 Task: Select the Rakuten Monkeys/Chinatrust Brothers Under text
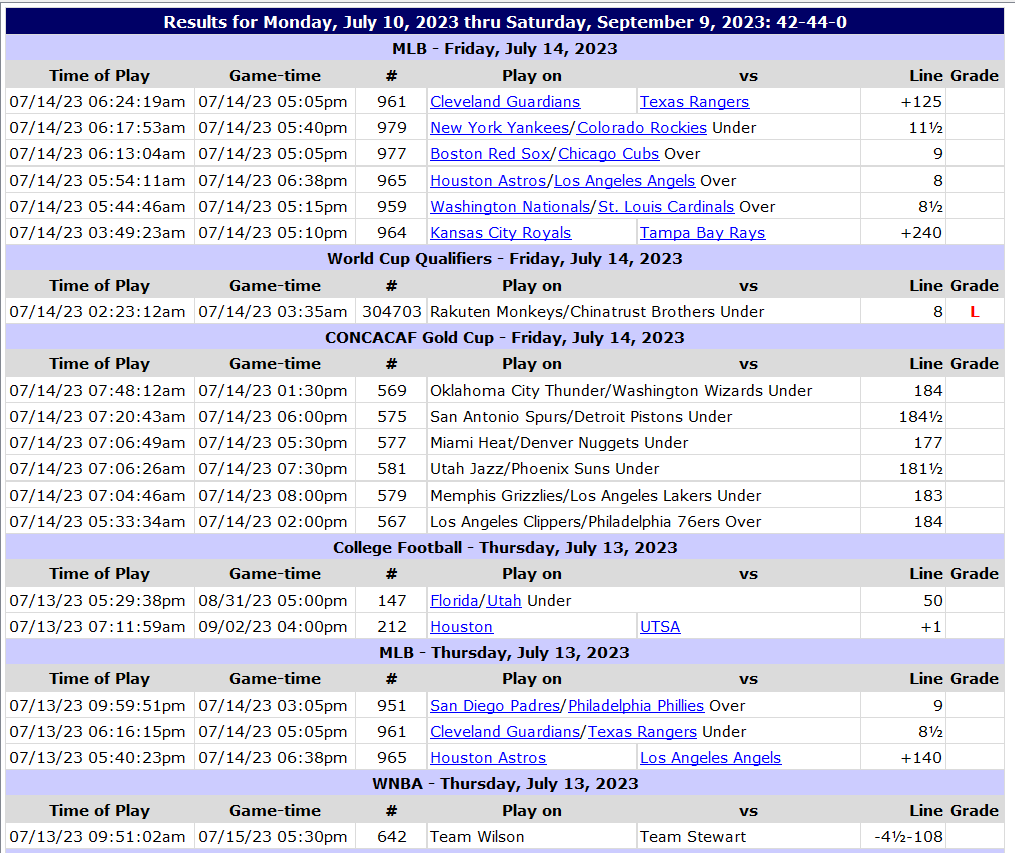tap(597, 312)
